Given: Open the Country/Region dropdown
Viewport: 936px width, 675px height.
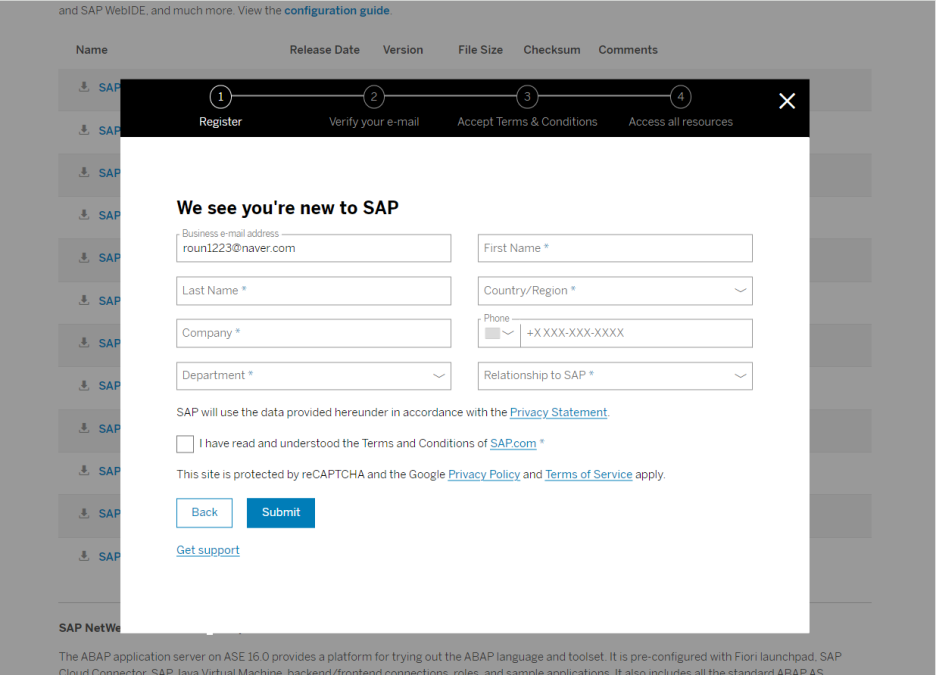Looking at the screenshot, I should coord(615,291).
